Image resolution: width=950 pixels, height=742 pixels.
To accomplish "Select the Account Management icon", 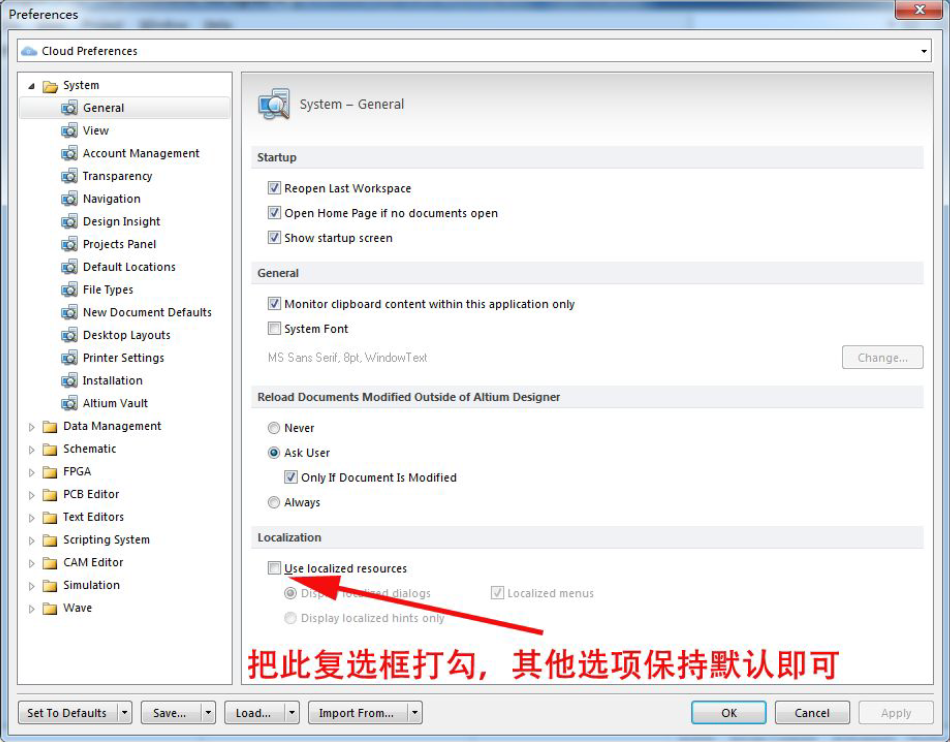I will (69, 153).
